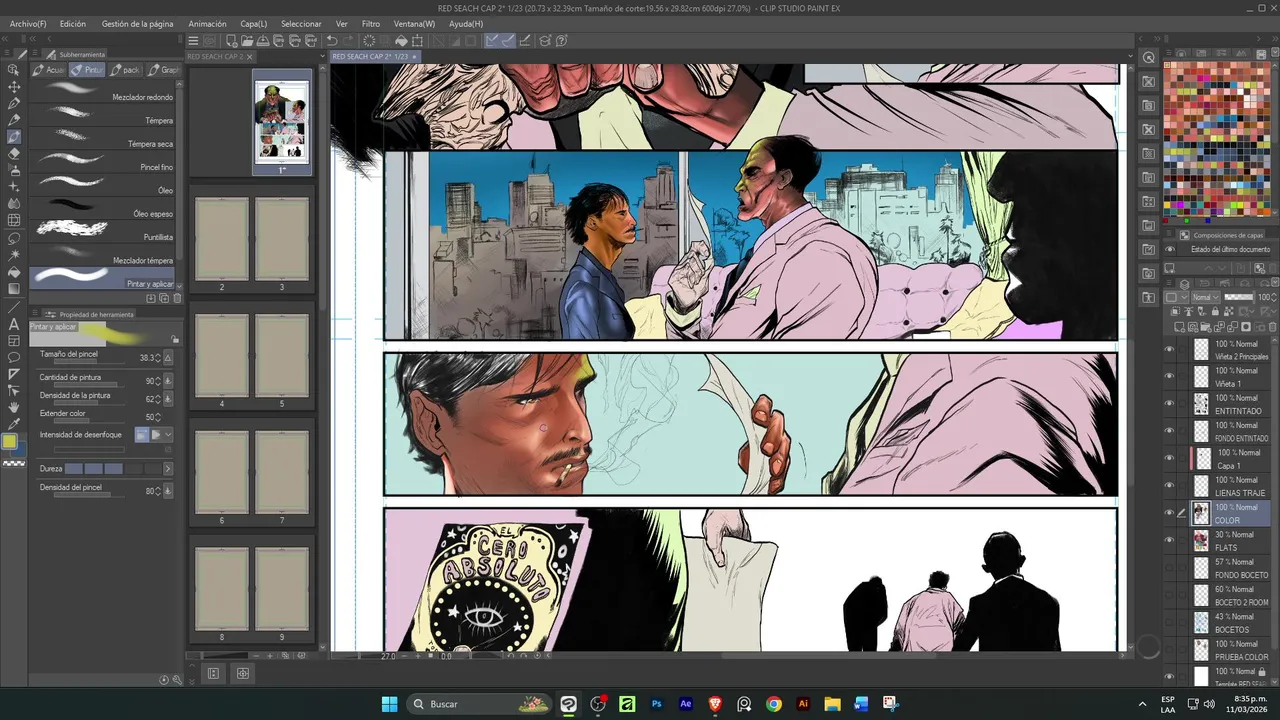Delete sub tool with trash icon
Screen dimensions: 1280x720
tap(178, 298)
